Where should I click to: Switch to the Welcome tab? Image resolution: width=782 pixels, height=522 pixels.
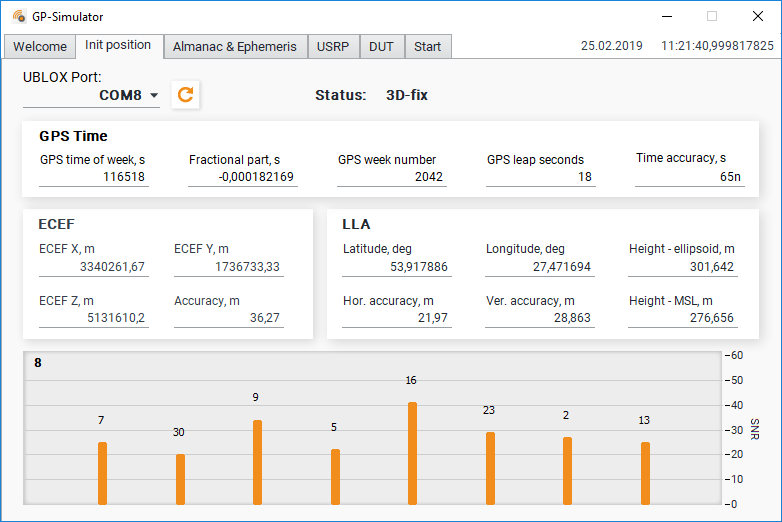[x=40, y=46]
